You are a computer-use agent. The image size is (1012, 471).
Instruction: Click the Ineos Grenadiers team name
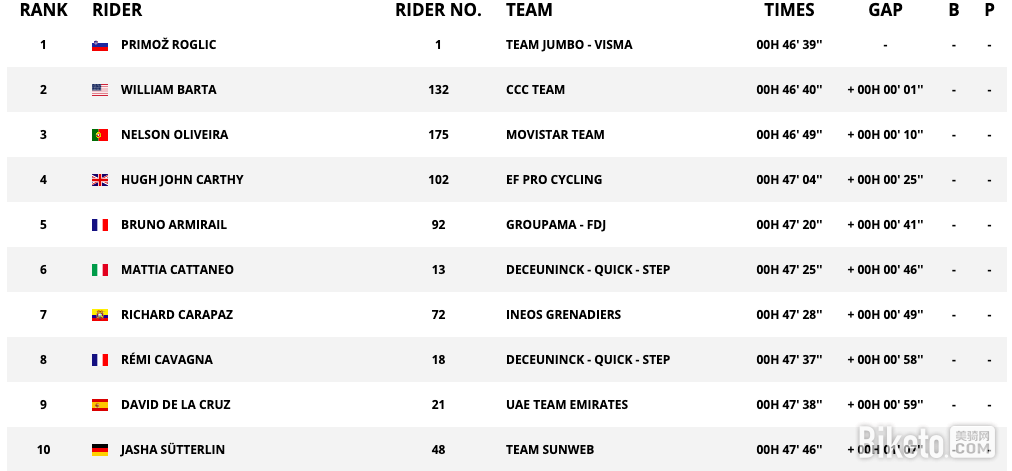(x=563, y=315)
